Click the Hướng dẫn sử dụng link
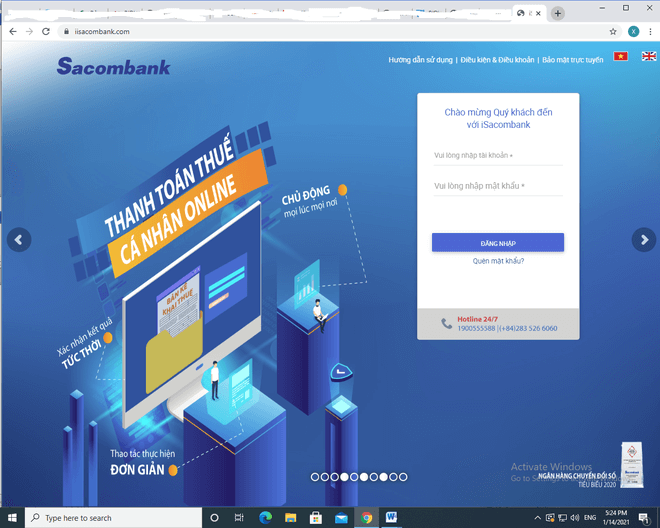 tap(420, 60)
